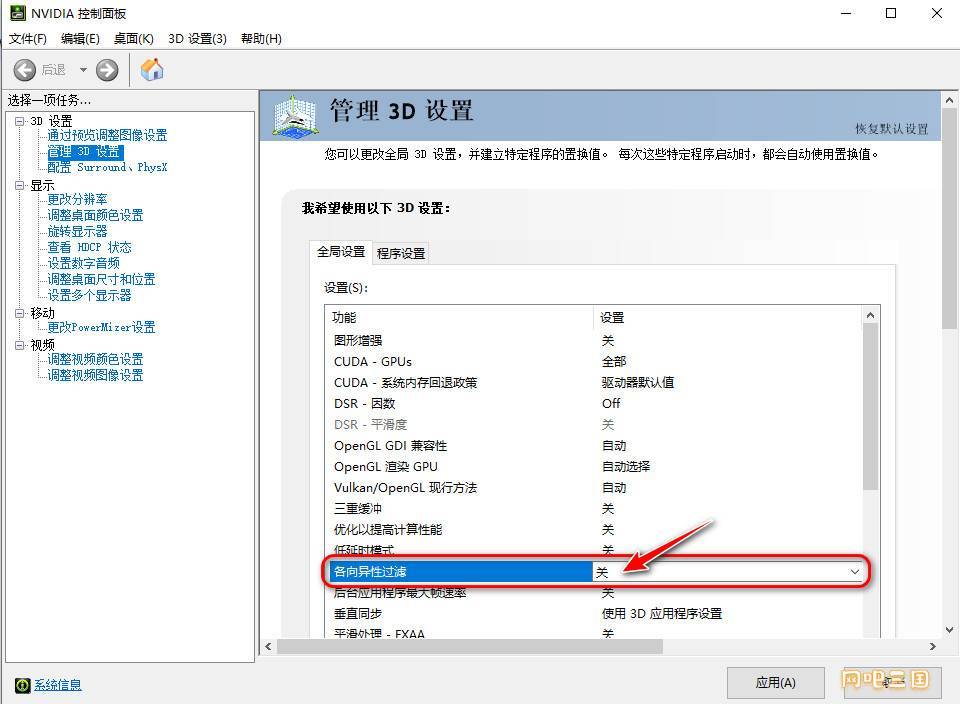
Task: Click the Forward arrow icon
Action: tap(107, 70)
